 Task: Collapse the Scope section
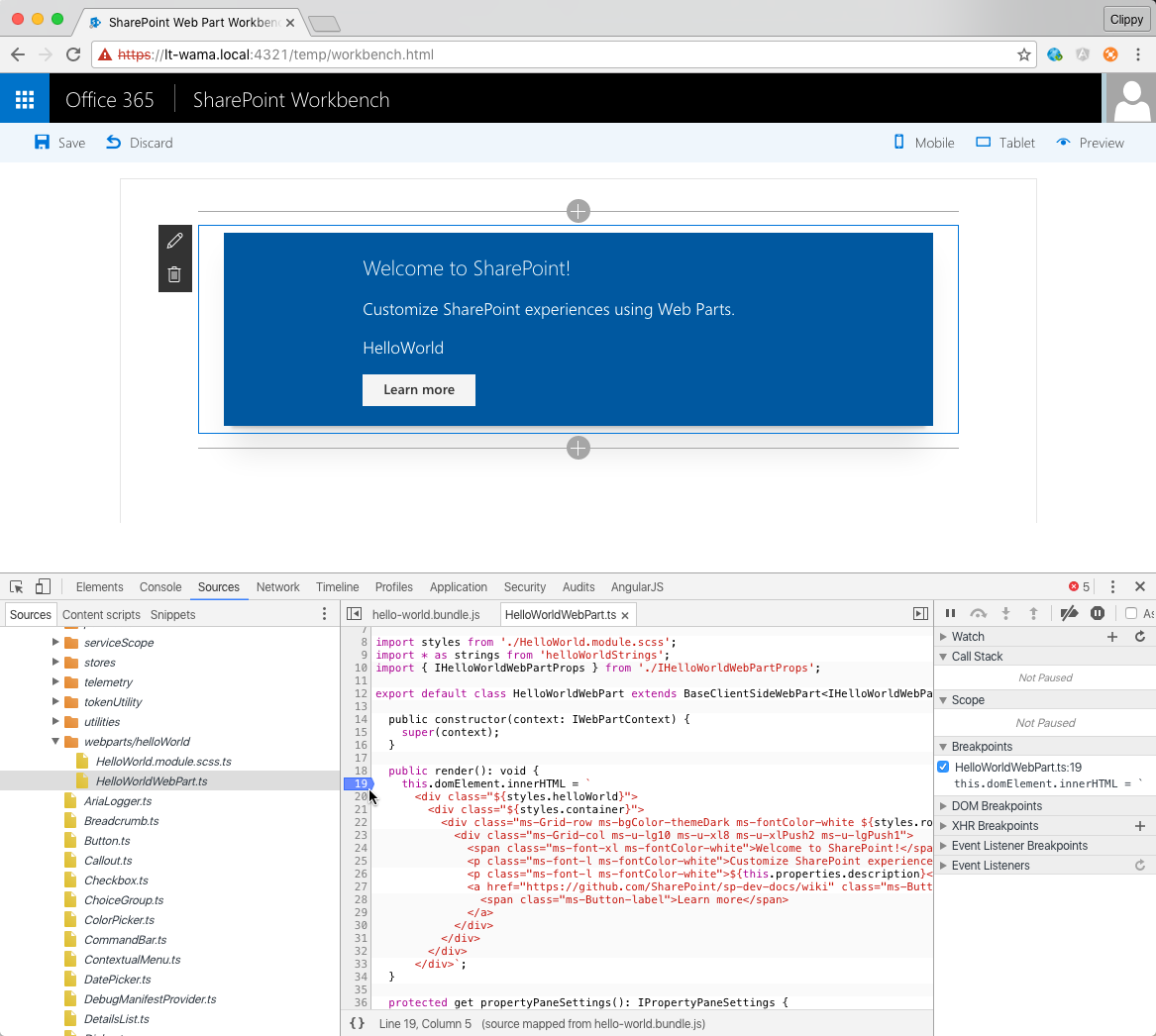click(x=943, y=700)
